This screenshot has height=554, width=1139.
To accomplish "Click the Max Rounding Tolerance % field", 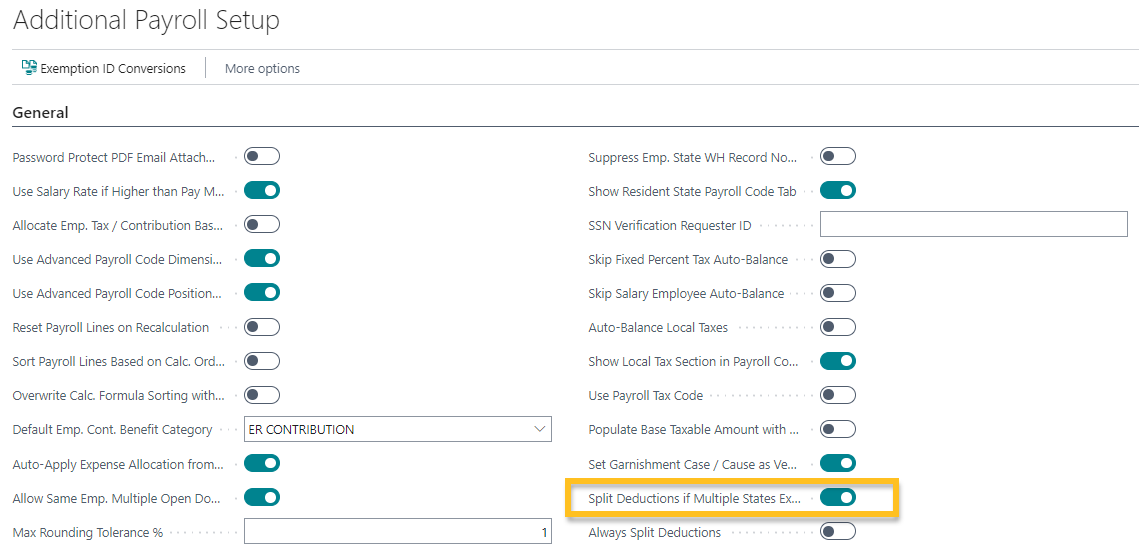I will tap(397, 533).
